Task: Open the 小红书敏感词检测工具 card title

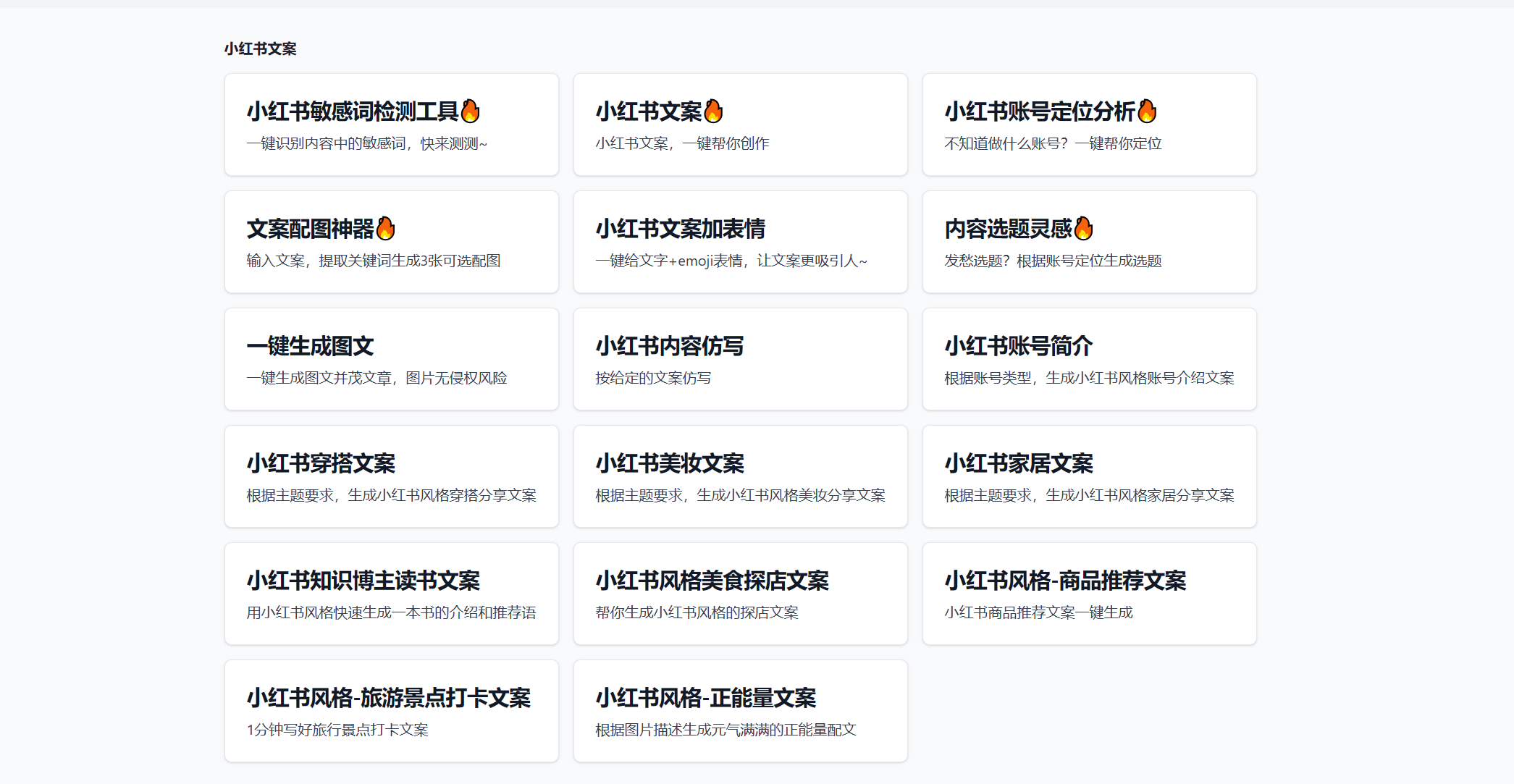Action: coord(353,111)
